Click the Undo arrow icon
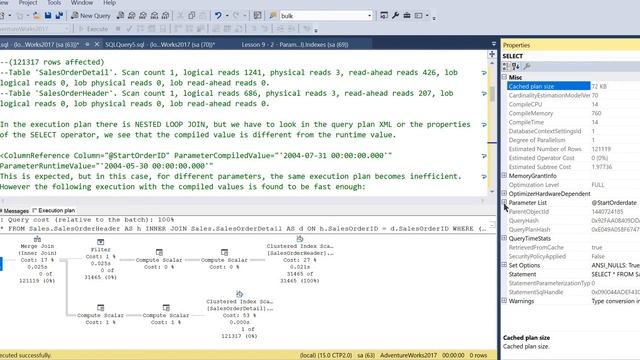The width and height of the screenshot is (640, 360). click(x=218, y=16)
